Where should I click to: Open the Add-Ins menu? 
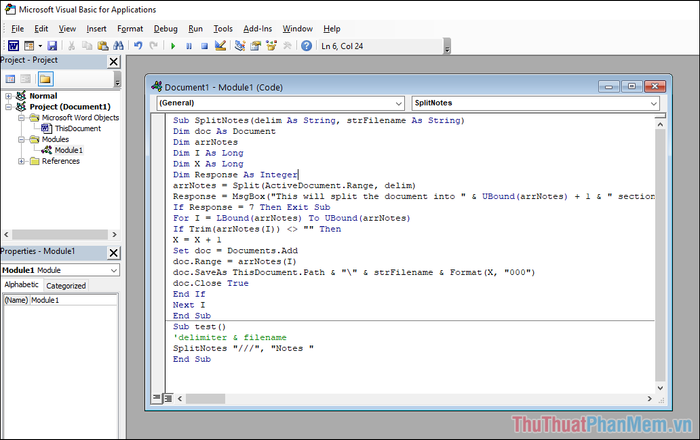pyautogui.click(x=258, y=29)
